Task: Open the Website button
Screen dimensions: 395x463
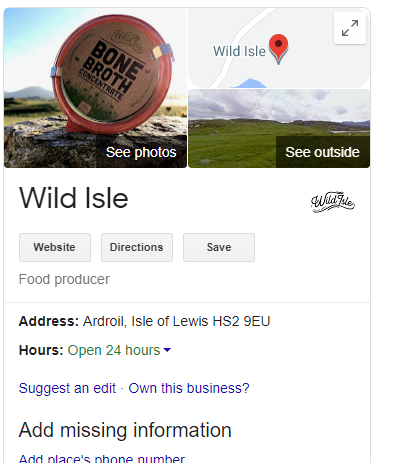Action: click(x=55, y=247)
